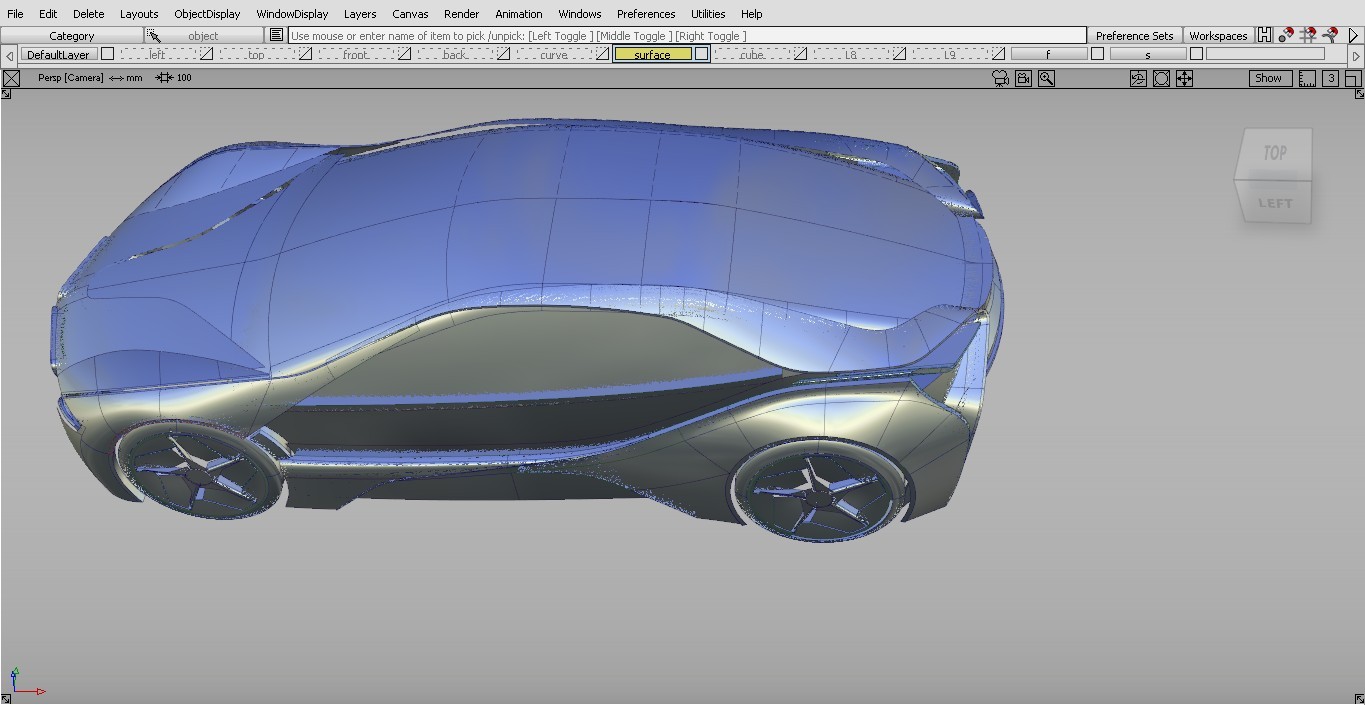Toggle the grid magnet snap icon
The image size is (1365, 705).
click(1308, 35)
